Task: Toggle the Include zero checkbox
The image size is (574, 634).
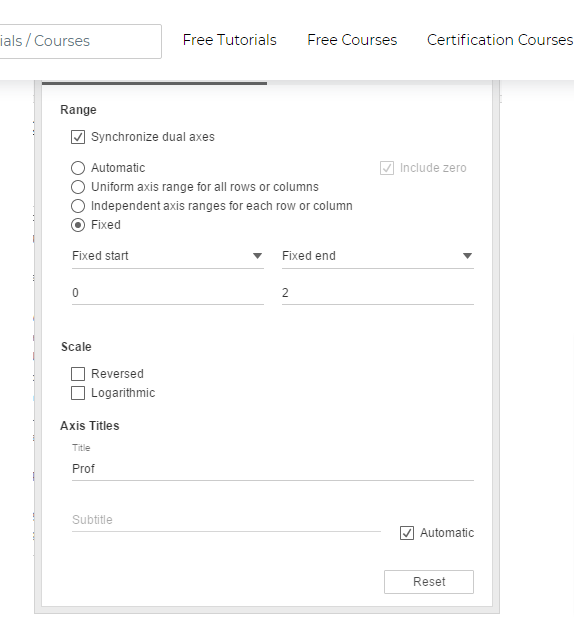Action: tap(387, 168)
